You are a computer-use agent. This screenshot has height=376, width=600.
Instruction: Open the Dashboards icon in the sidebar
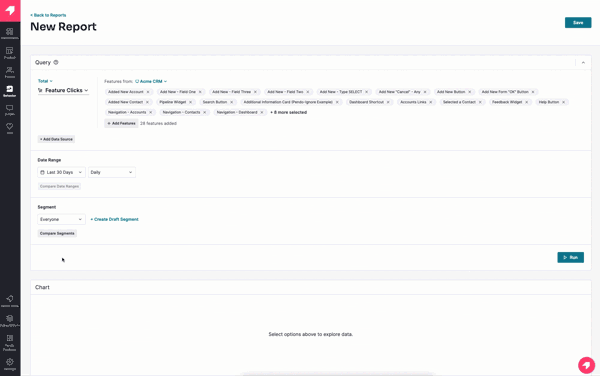point(10,33)
